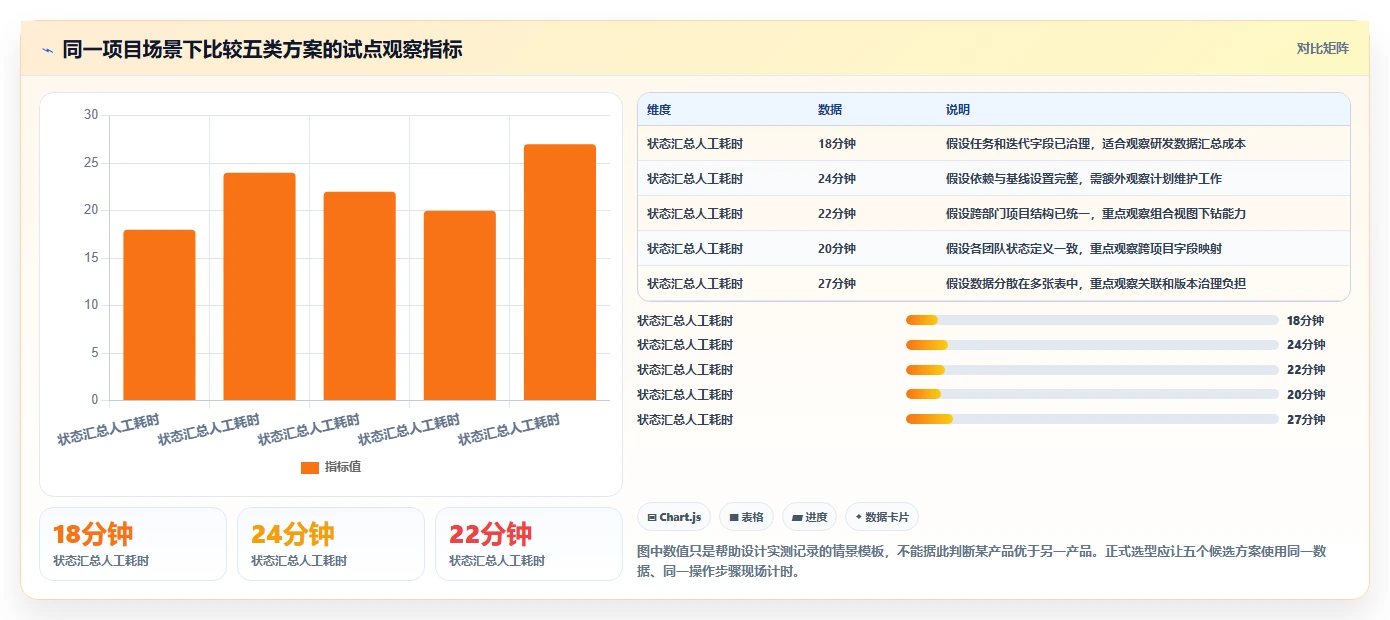Image resolution: width=1390 pixels, height=620 pixels.
Task: Select the 表格 chip label
Action: [752, 517]
